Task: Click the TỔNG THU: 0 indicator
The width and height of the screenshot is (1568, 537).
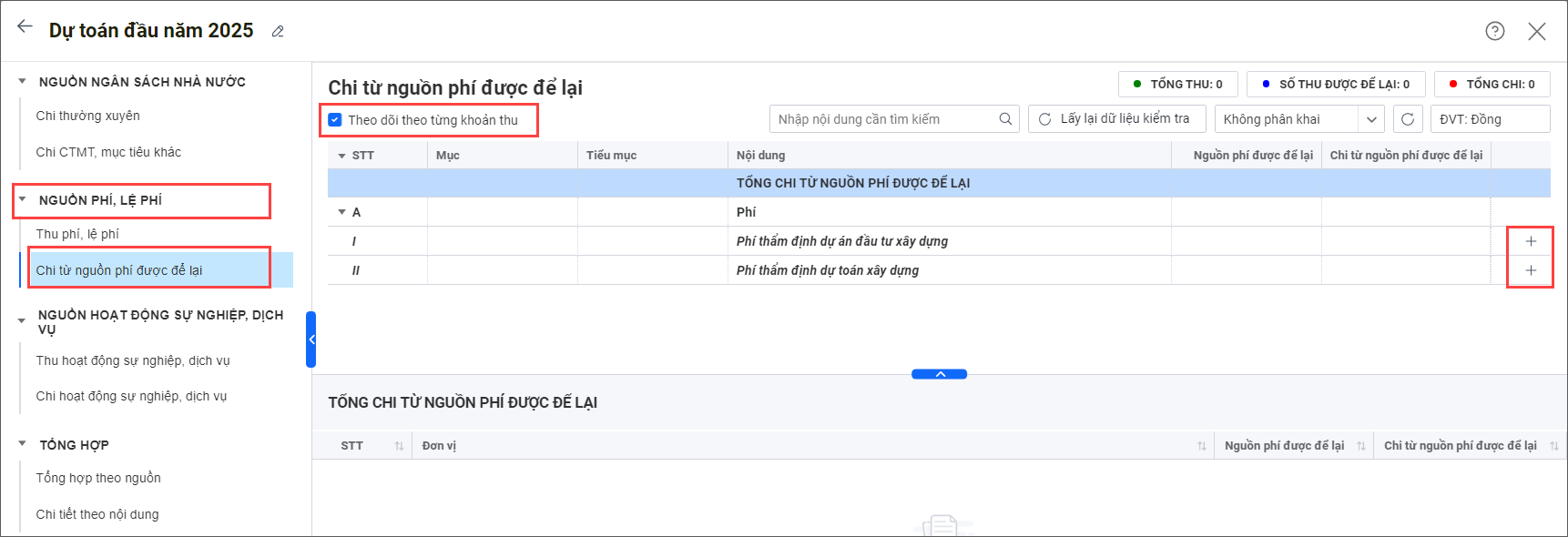Action: [1176, 84]
